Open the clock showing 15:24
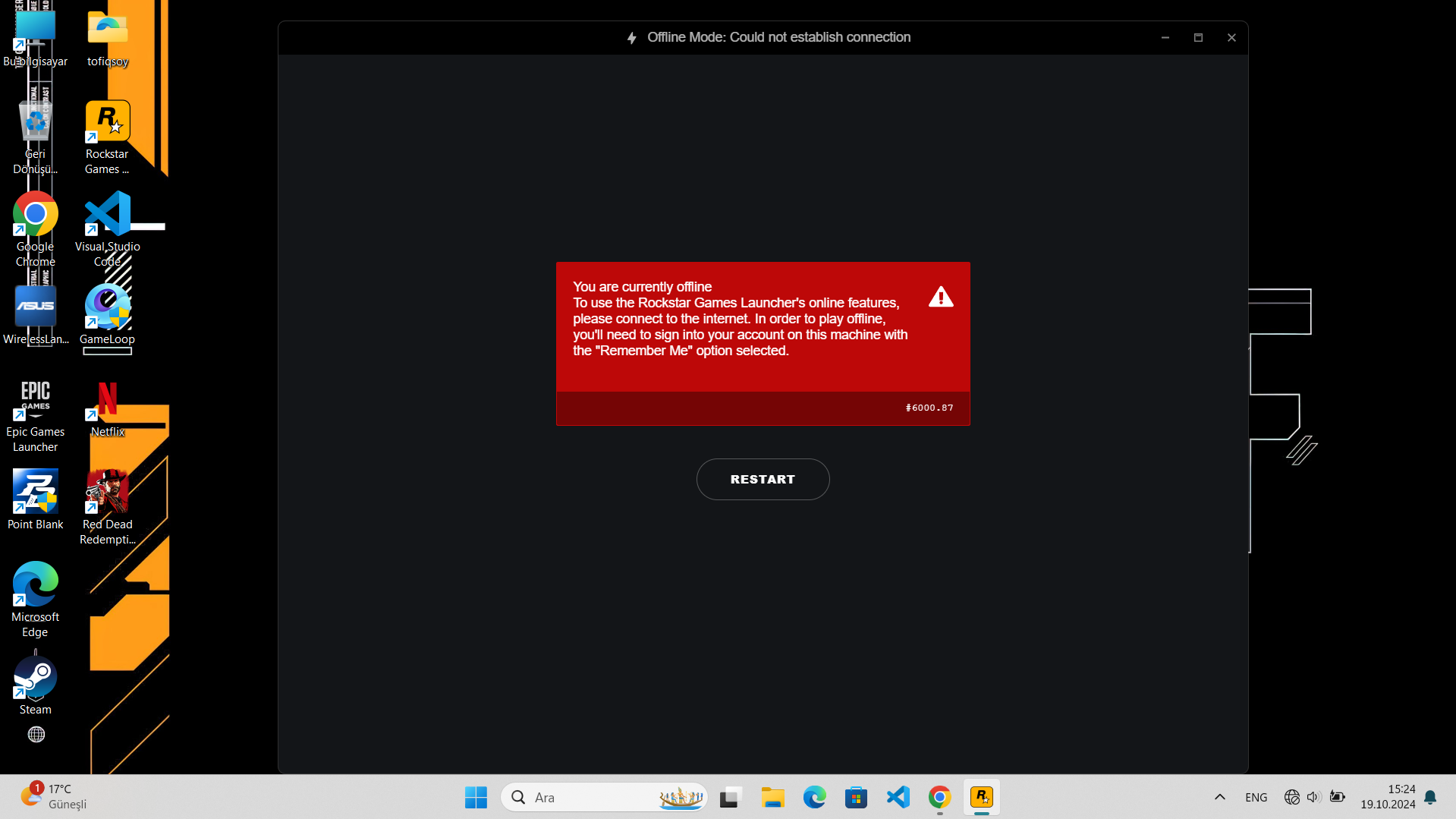Image resolution: width=1456 pixels, height=819 pixels. (x=1388, y=797)
